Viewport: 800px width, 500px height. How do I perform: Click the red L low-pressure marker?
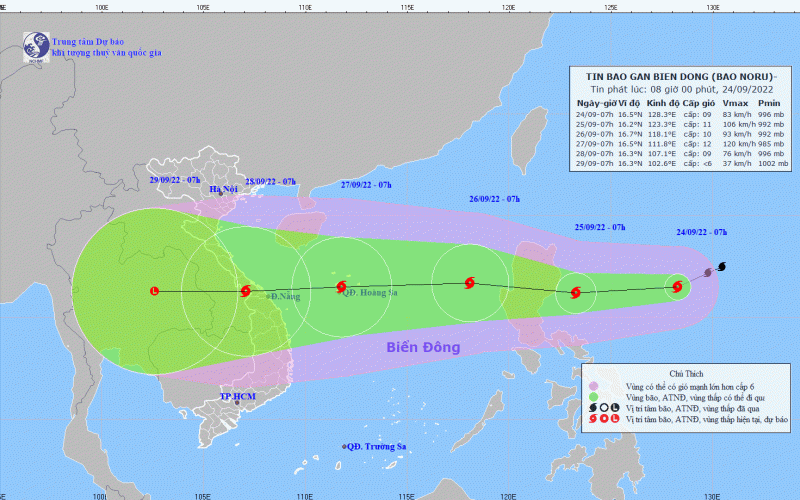(x=153, y=291)
